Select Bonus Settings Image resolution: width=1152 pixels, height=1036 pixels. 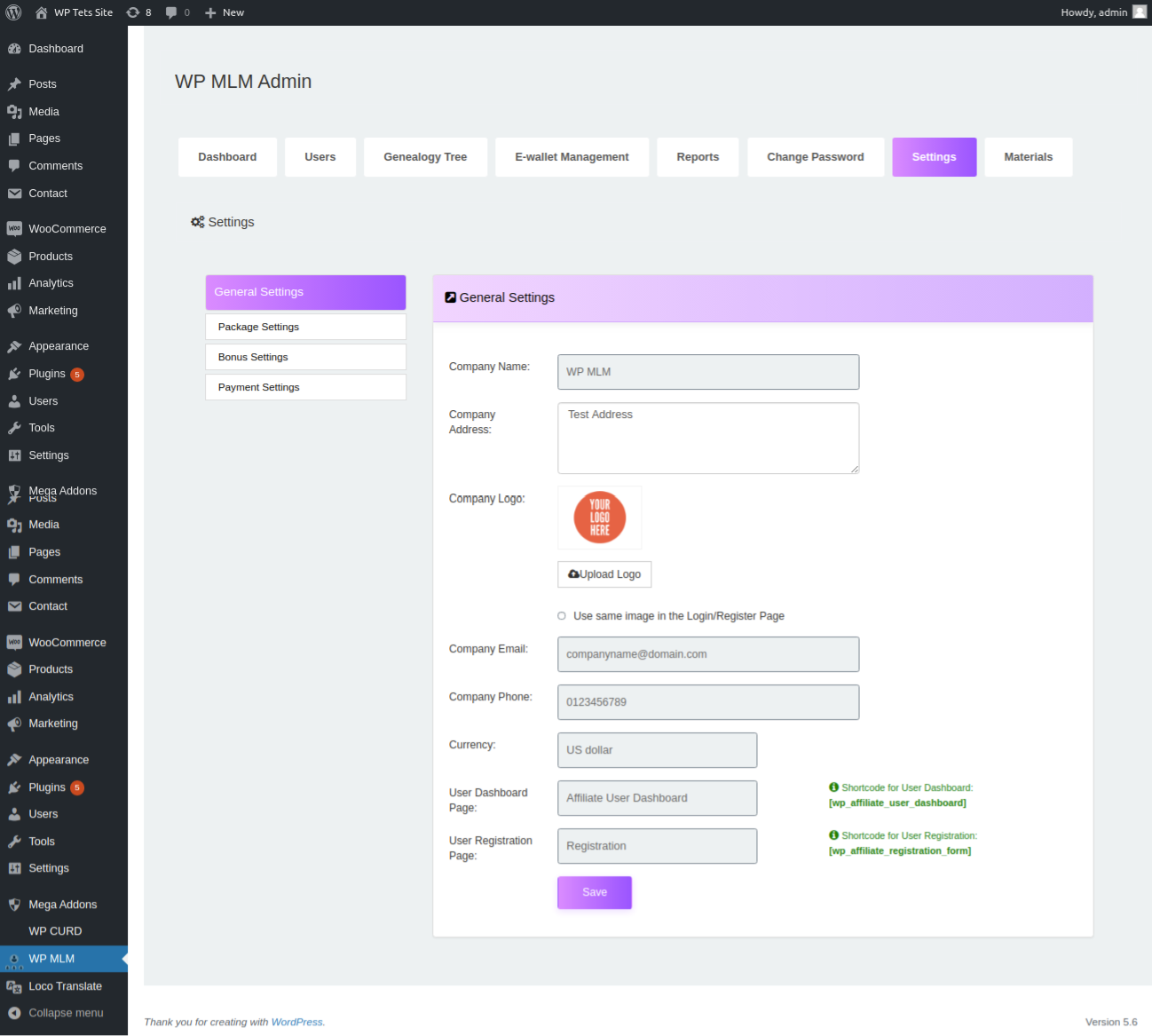305,357
